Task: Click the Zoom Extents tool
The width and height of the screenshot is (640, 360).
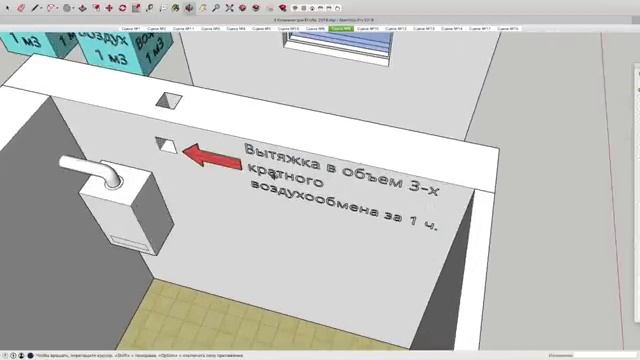Action: [229, 8]
